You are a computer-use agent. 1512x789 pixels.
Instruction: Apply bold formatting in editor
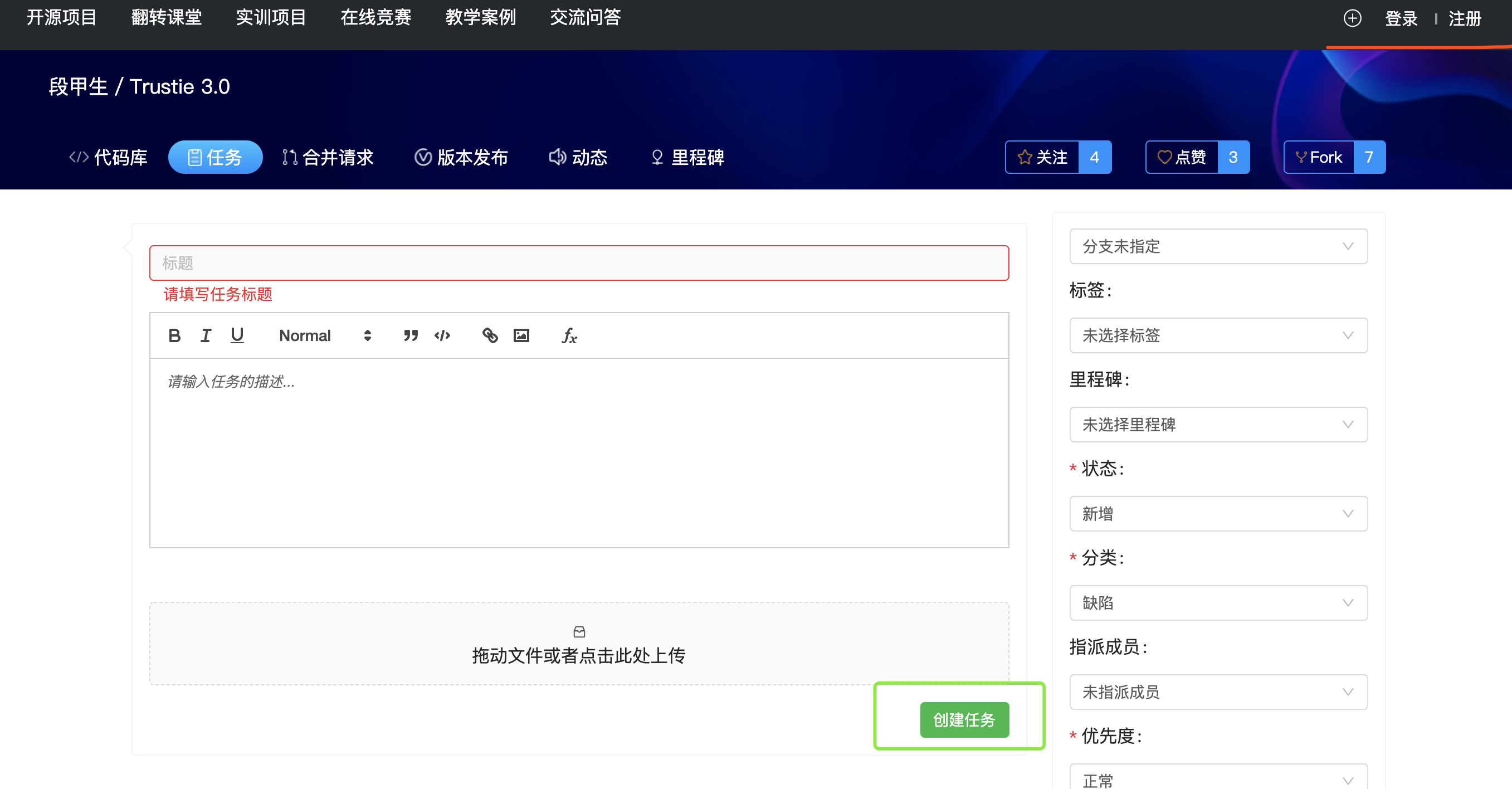coord(174,335)
